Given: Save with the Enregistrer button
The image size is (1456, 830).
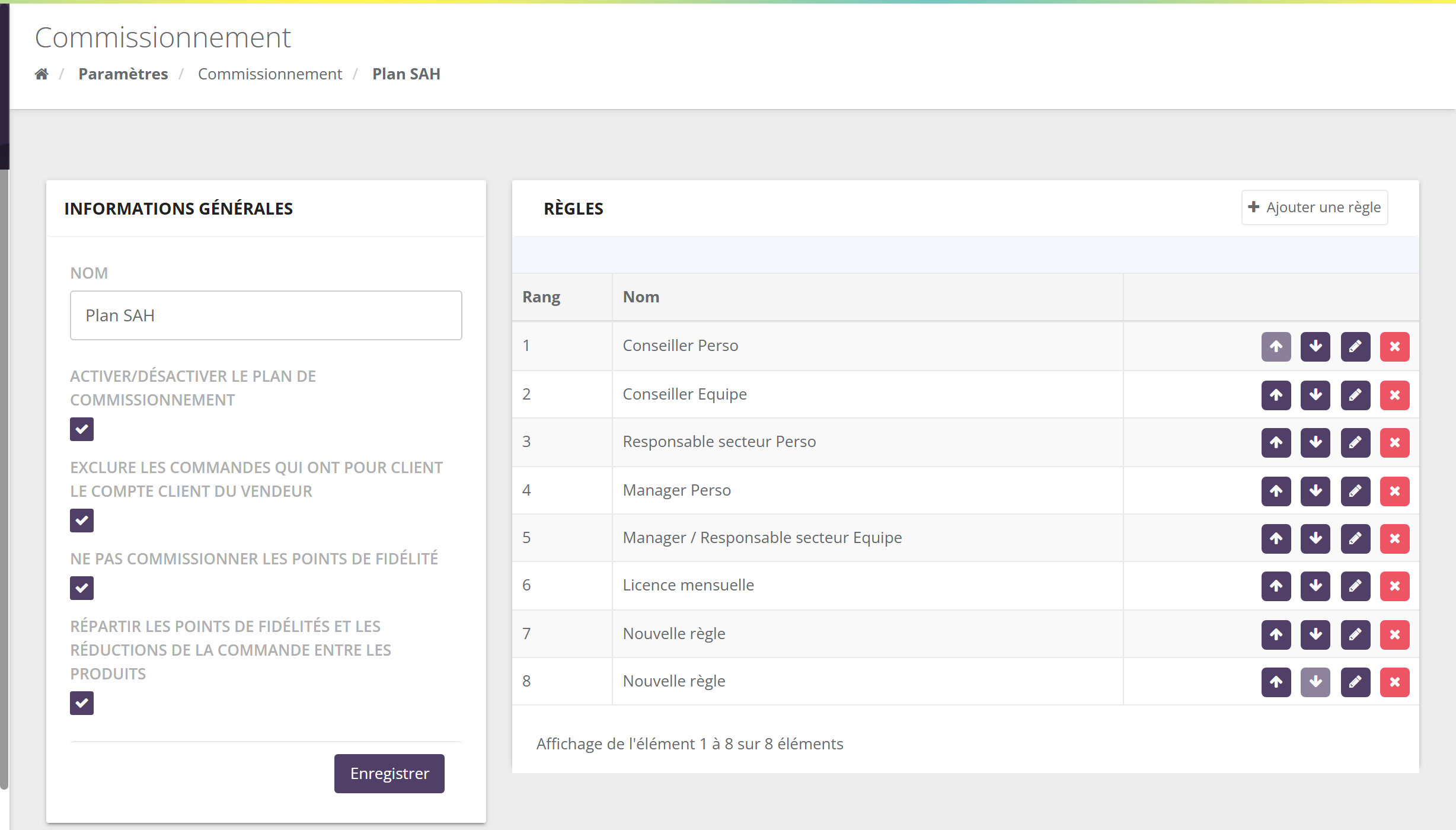Looking at the screenshot, I should pyautogui.click(x=389, y=774).
